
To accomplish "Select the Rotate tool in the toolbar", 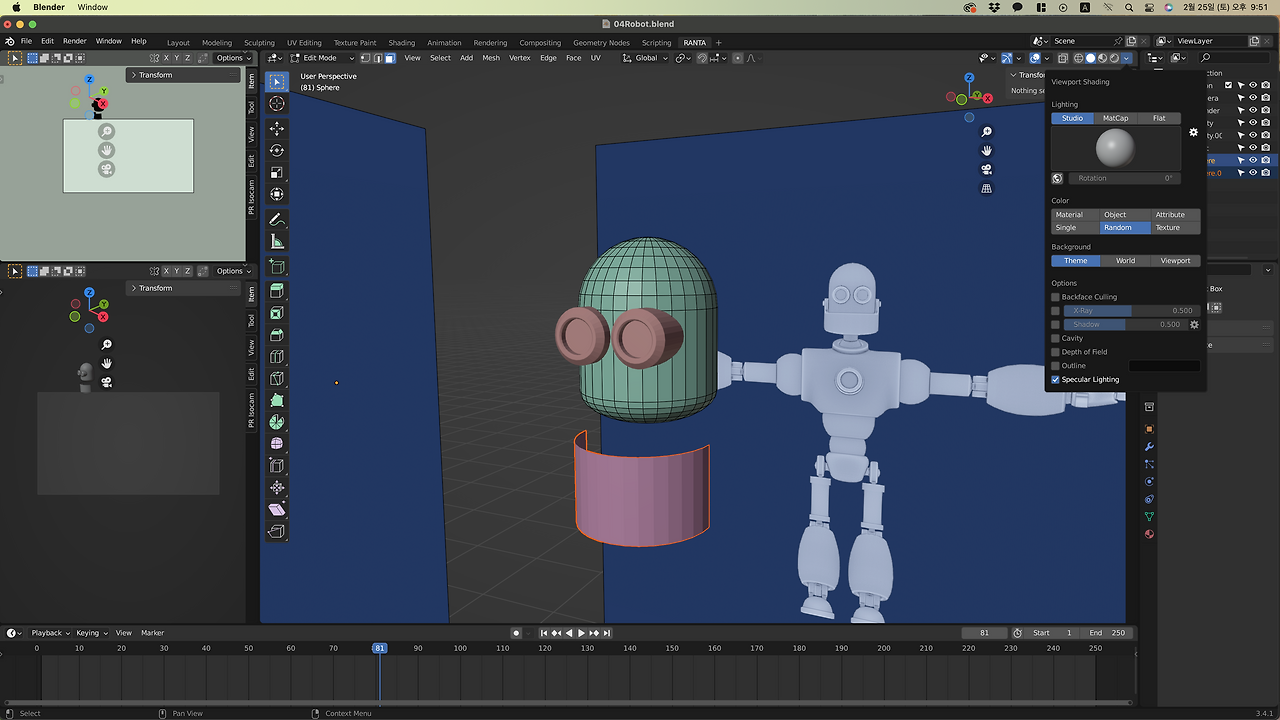I will 277,150.
